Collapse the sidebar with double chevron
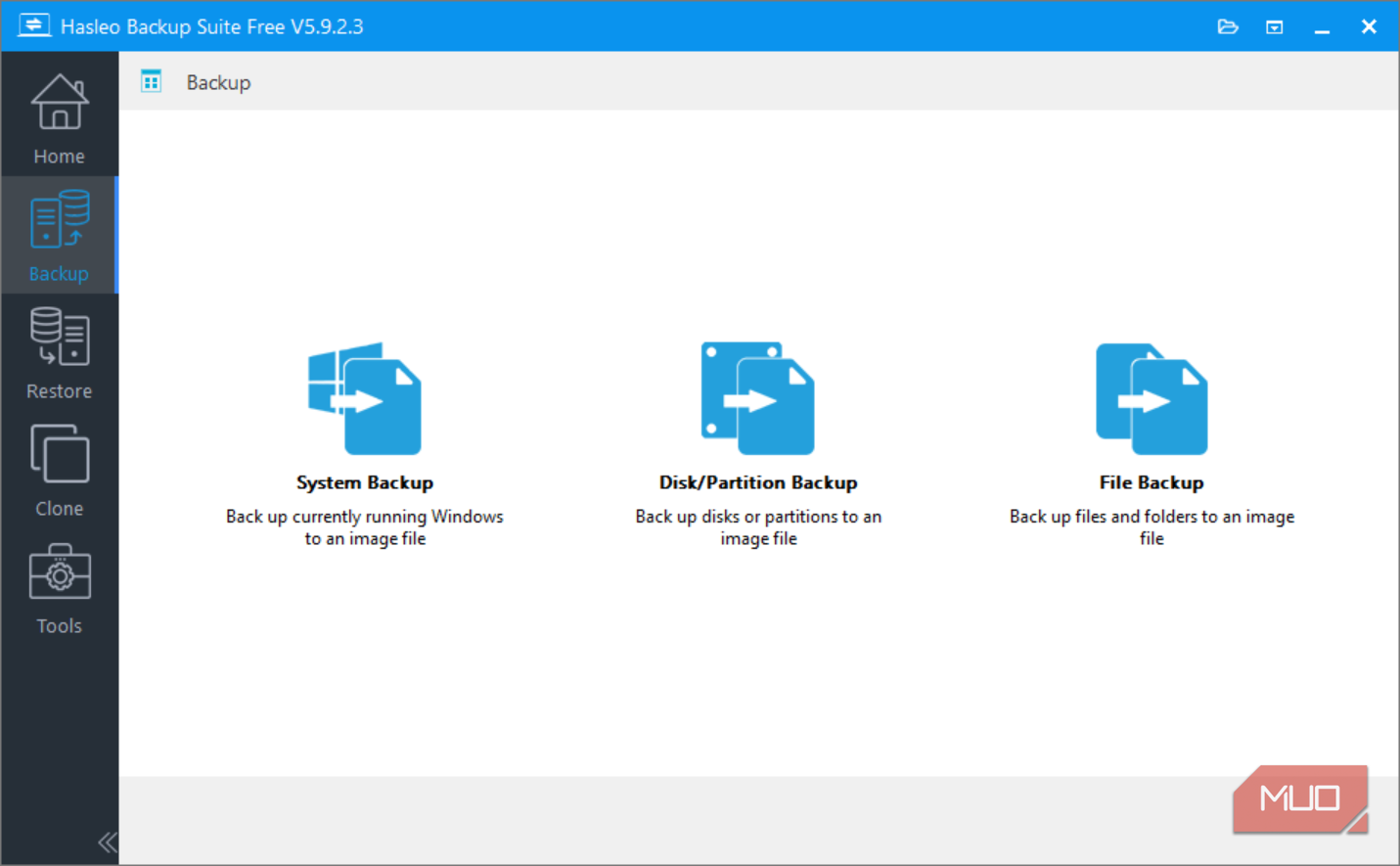Screen dimensions: 1400x866 (x=107, y=843)
